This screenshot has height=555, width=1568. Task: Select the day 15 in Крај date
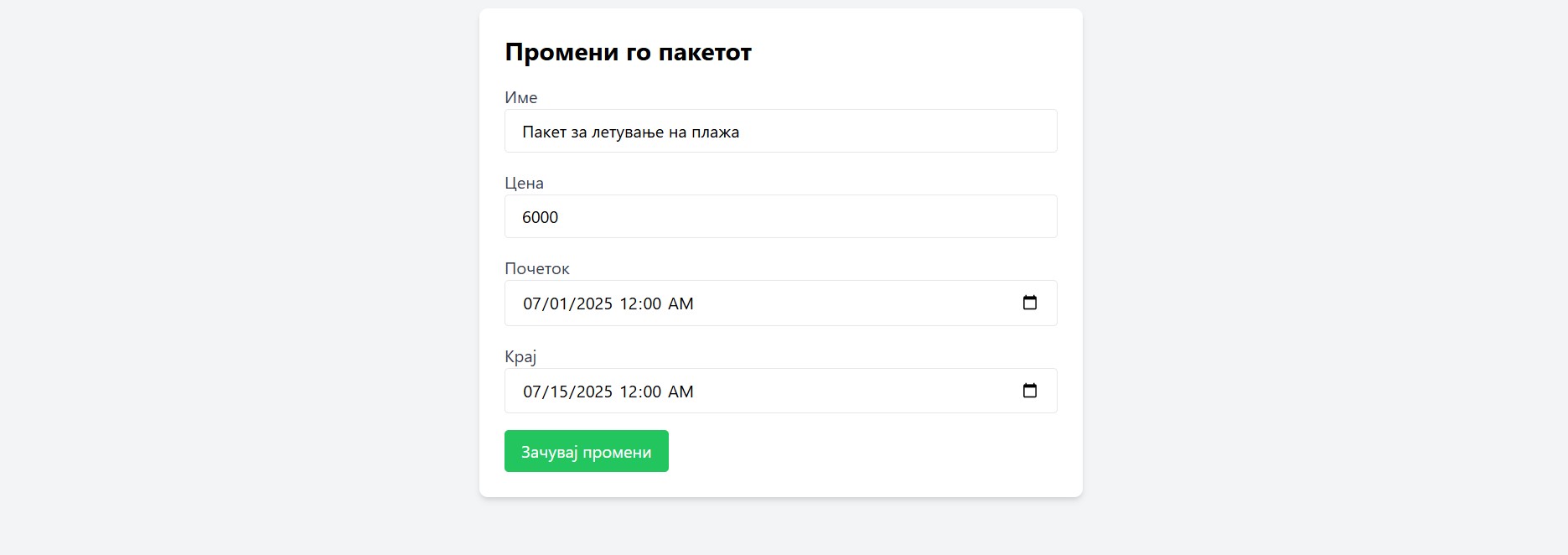tap(558, 392)
